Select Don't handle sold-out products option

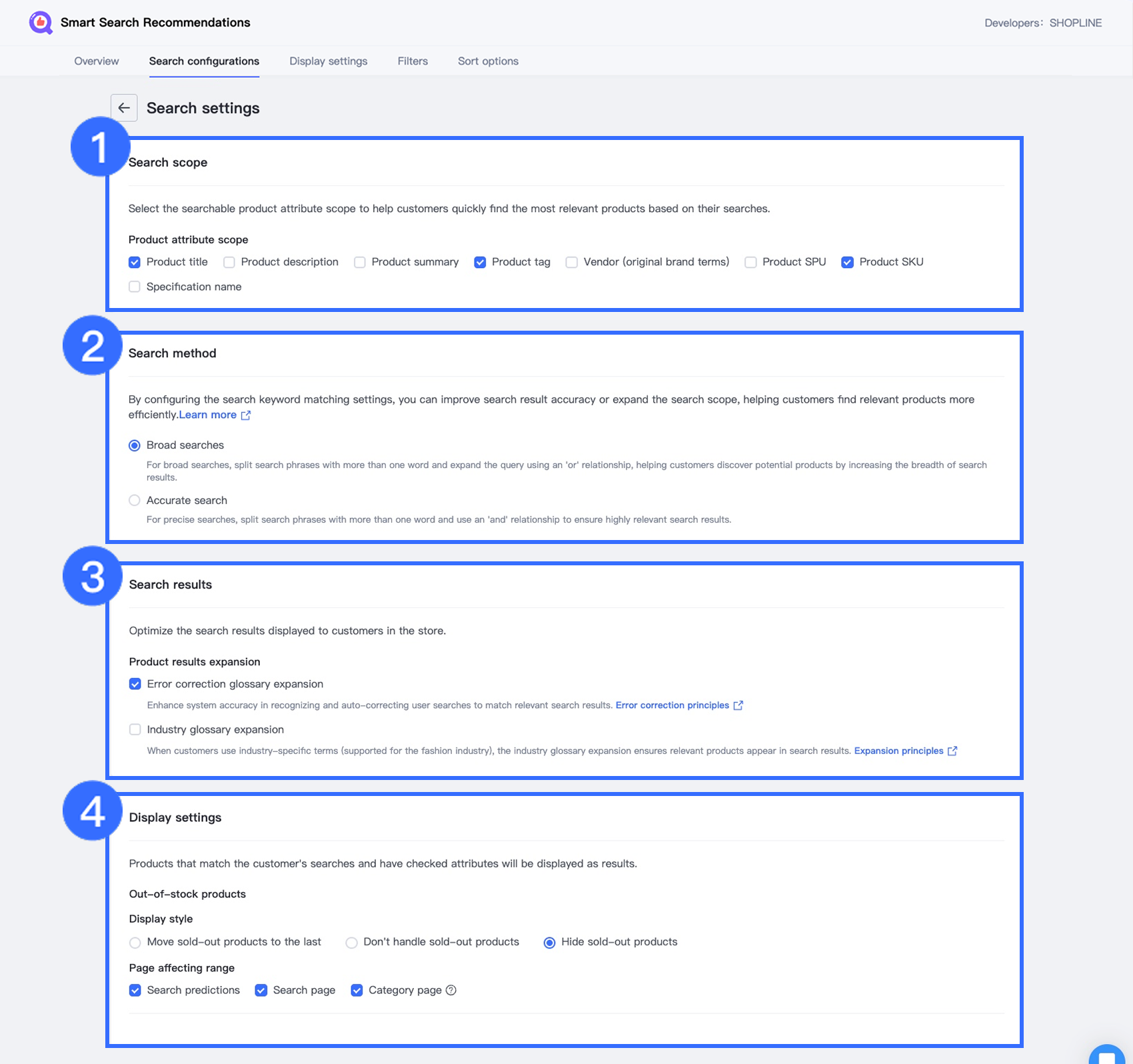coord(351,942)
